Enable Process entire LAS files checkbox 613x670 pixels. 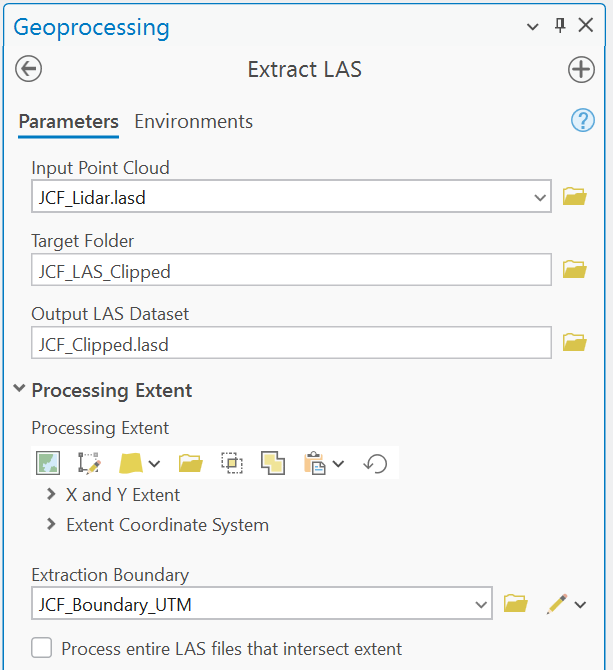[42, 648]
